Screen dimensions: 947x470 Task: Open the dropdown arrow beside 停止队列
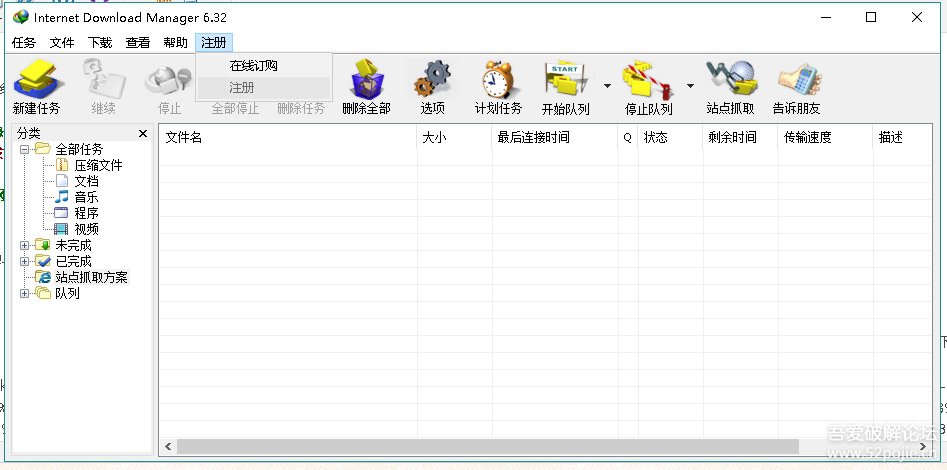coord(690,86)
